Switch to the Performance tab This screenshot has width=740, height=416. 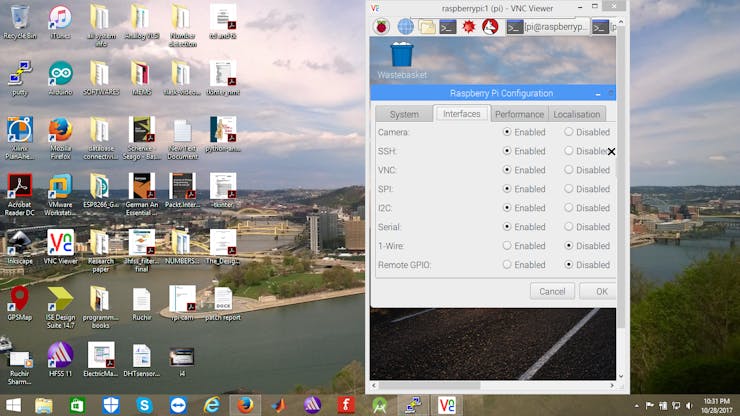519,114
